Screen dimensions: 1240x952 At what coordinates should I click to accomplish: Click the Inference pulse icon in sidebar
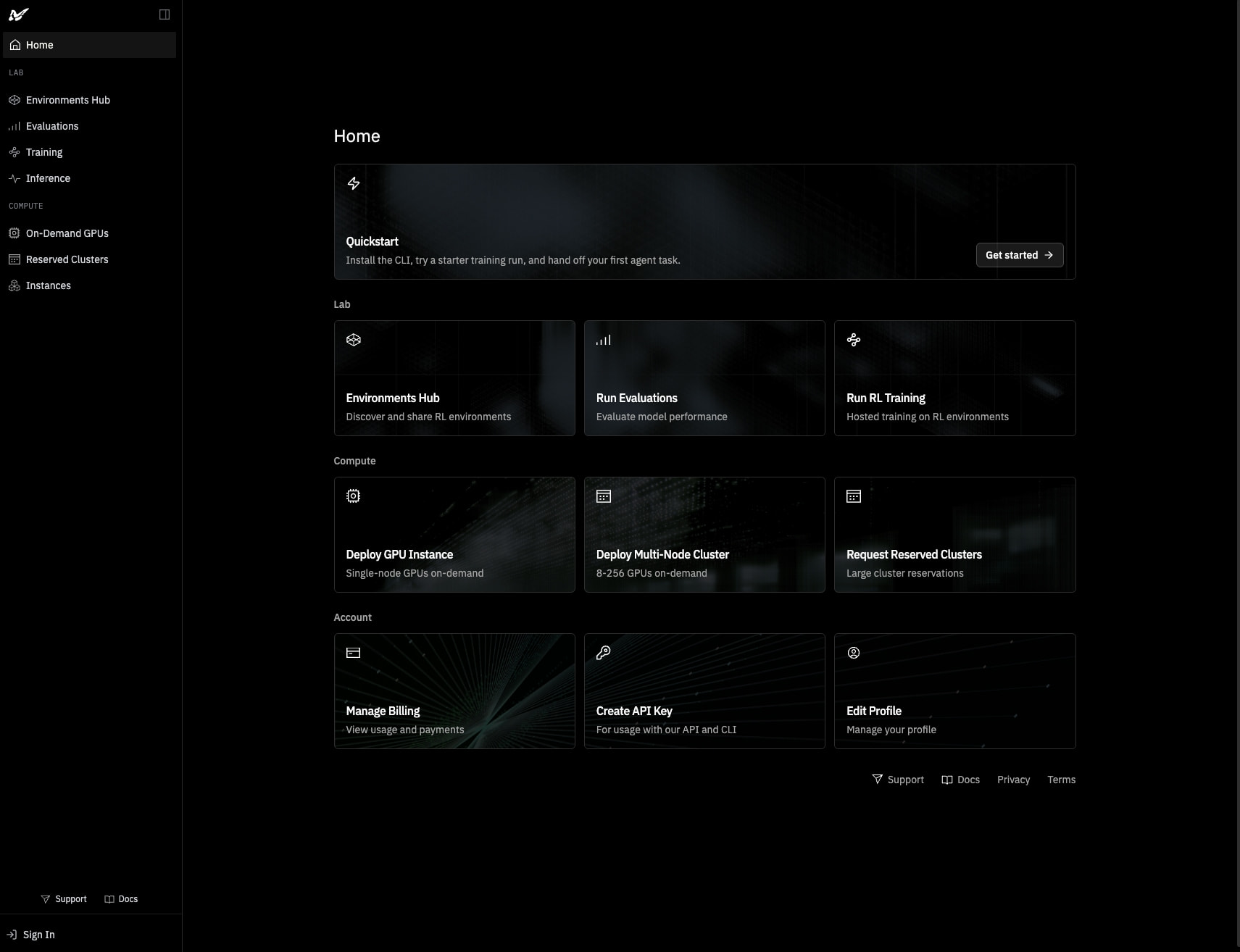pos(14,178)
